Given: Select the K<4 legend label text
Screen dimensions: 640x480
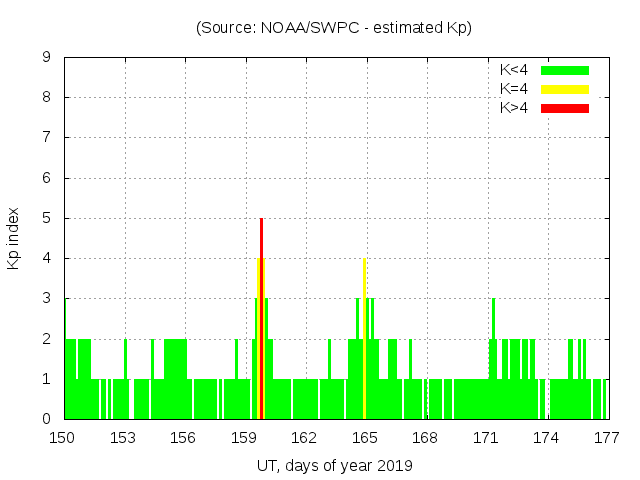Looking at the screenshot, I should [x=514, y=70].
